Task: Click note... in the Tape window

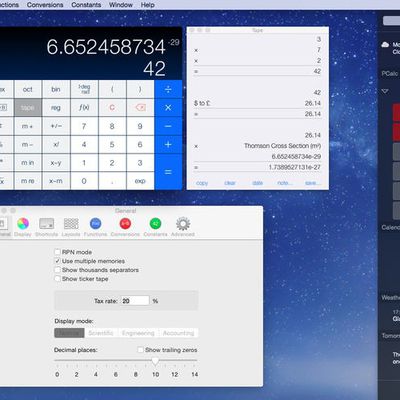Action: click(285, 183)
